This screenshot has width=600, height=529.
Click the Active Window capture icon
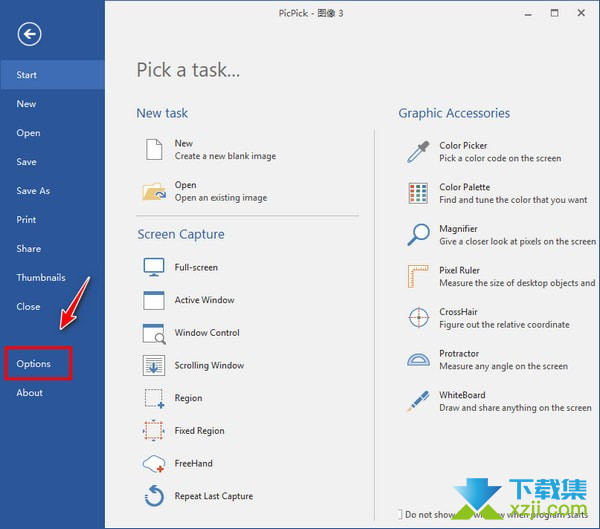click(x=154, y=300)
